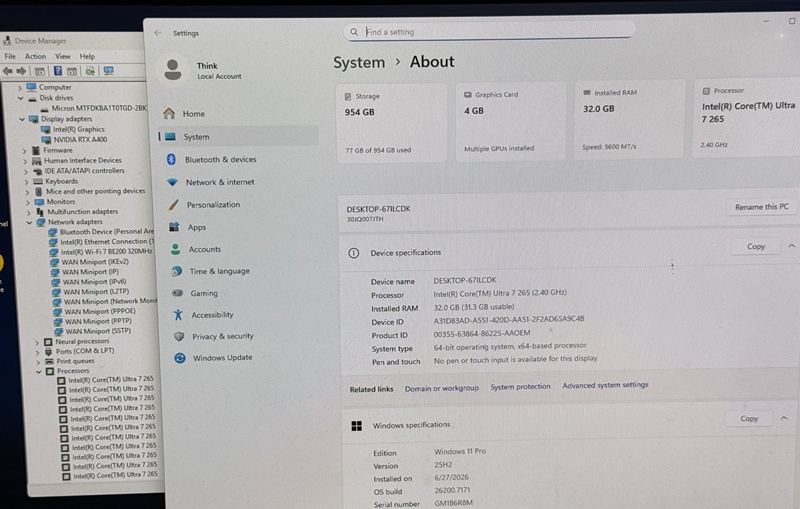Click the Think user account avatar
Viewport: 800px width, 509px height.
coord(173,69)
